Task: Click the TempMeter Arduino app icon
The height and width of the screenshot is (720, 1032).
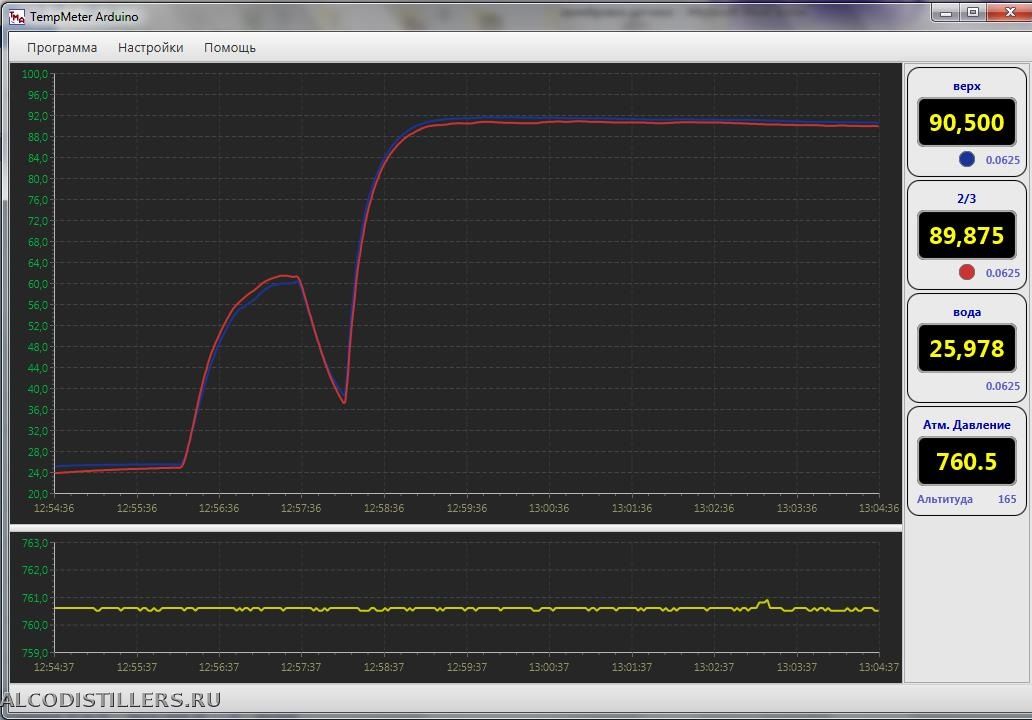Action: click(16, 16)
